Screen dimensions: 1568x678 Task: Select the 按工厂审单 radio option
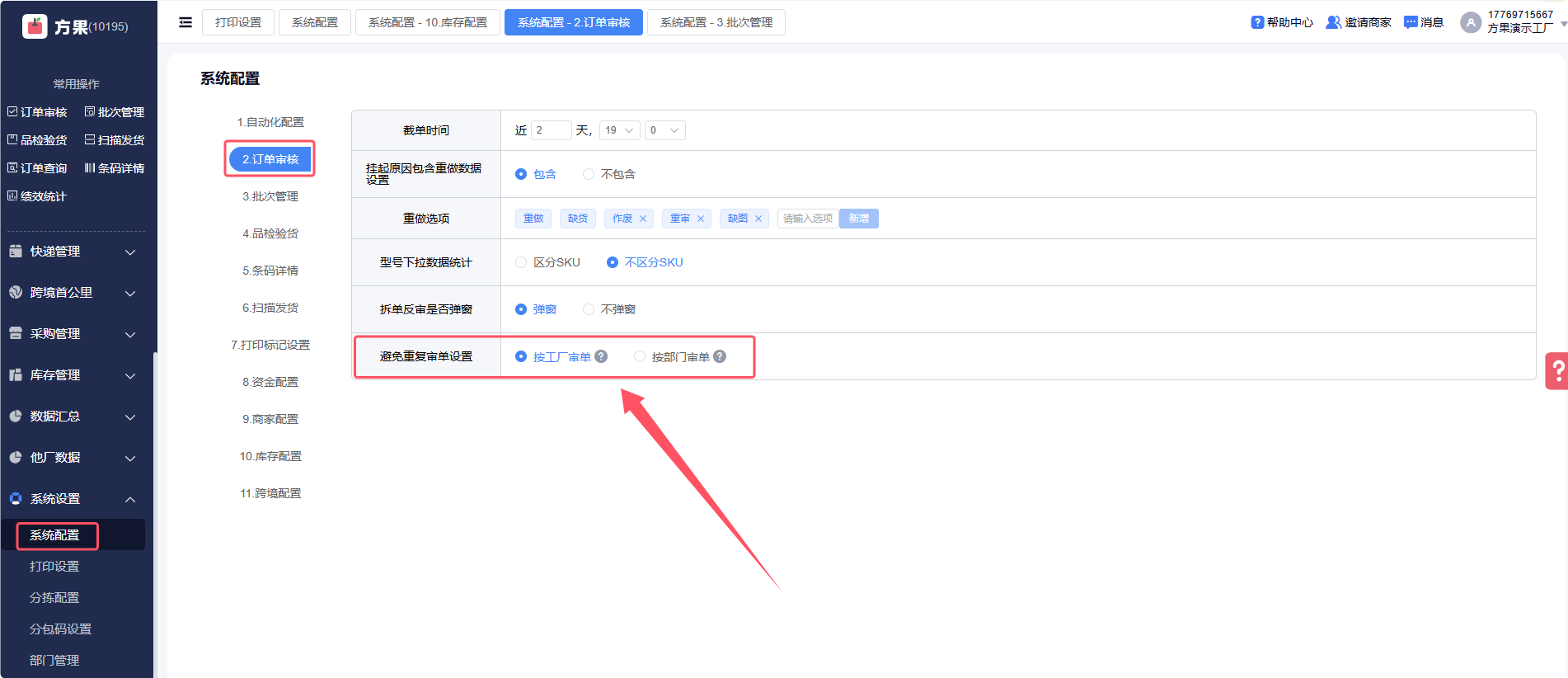(x=521, y=356)
